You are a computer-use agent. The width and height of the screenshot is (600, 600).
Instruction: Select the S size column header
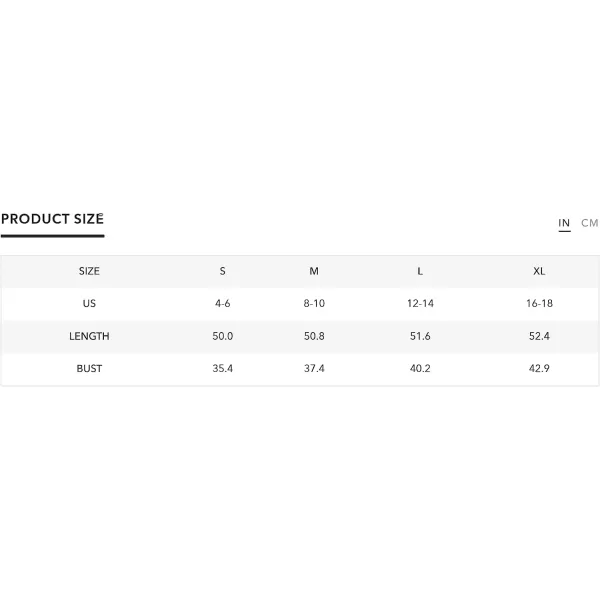point(222,271)
